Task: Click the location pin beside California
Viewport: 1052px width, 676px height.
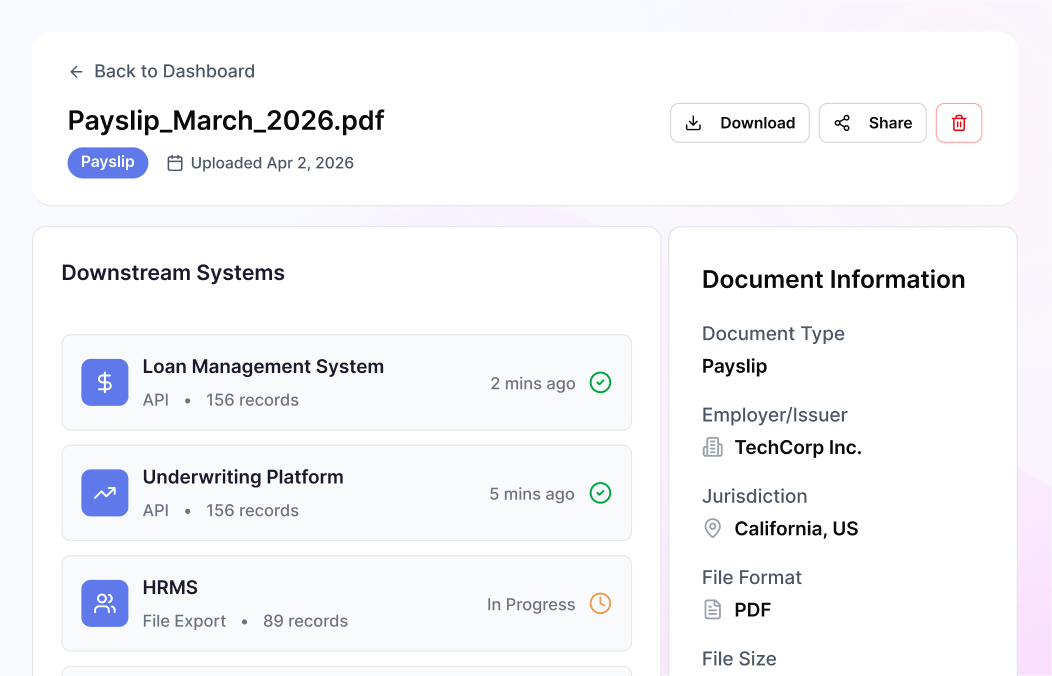Action: [x=713, y=528]
